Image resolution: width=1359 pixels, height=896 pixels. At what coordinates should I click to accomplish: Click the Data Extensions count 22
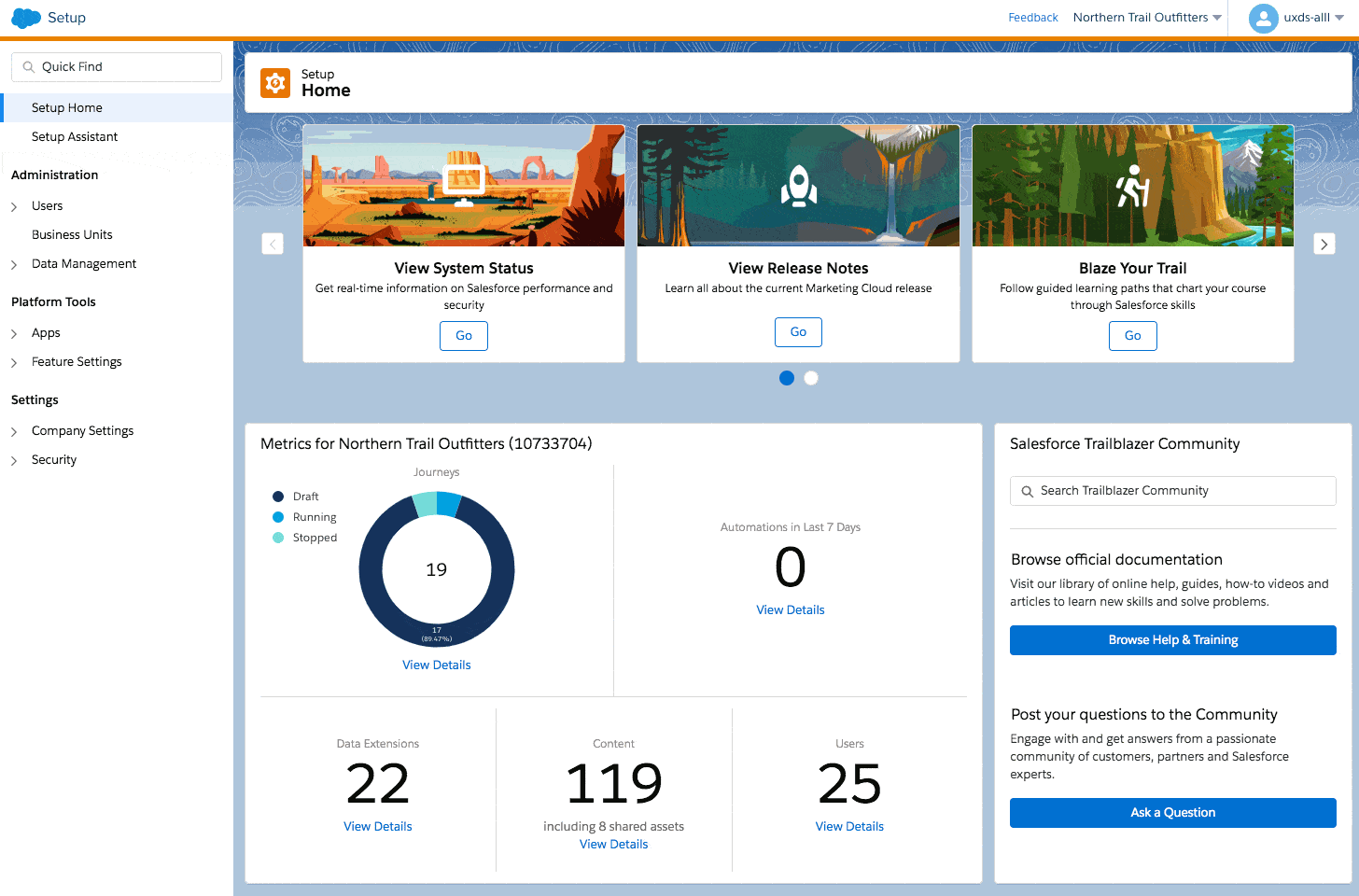pyautogui.click(x=378, y=784)
